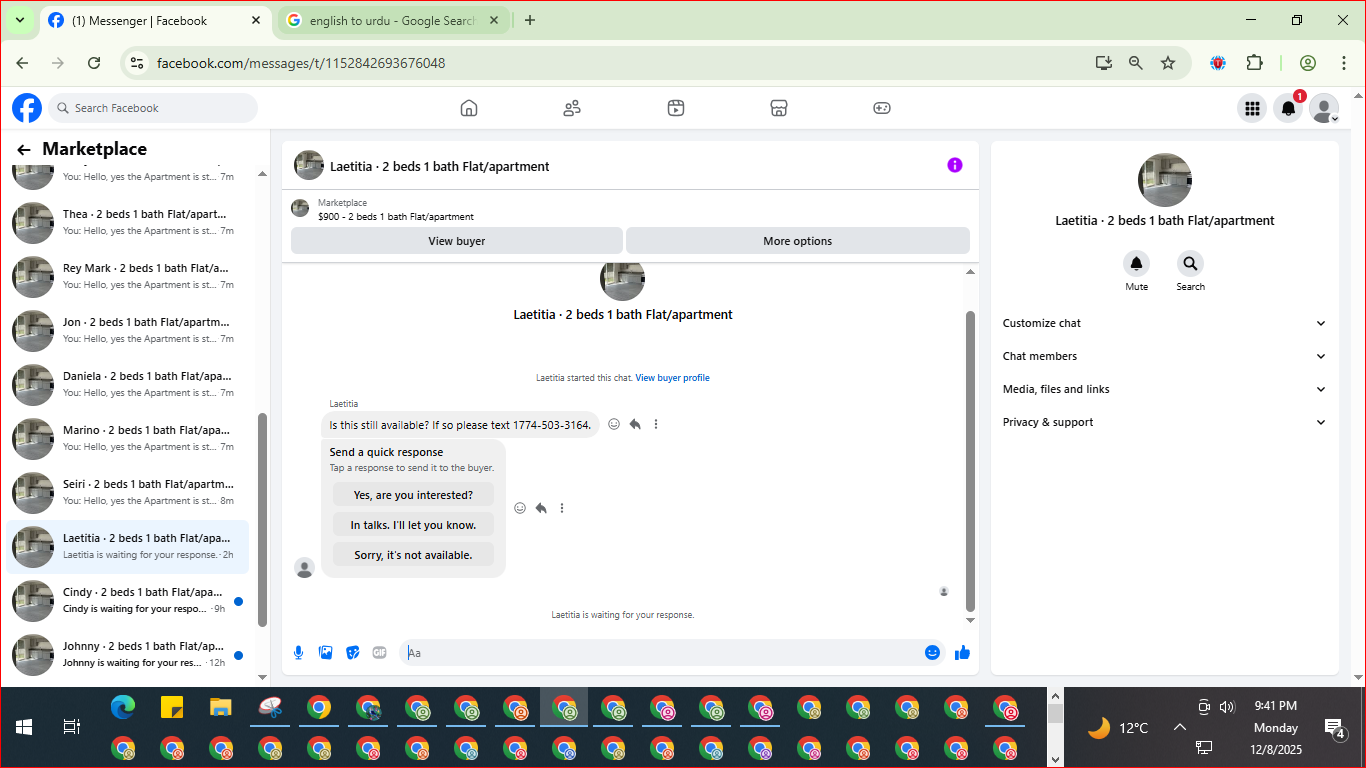Click the browser address bar URL

tap(301, 63)
